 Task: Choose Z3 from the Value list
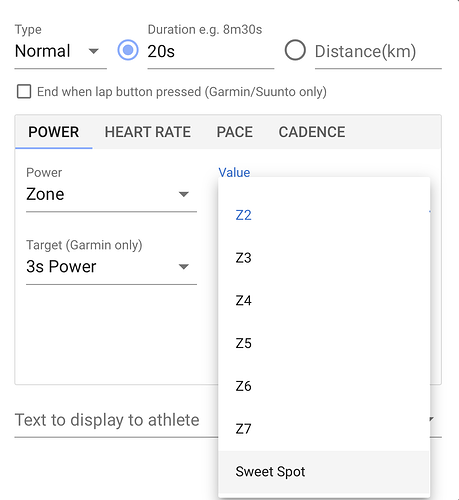click(324, 258)
